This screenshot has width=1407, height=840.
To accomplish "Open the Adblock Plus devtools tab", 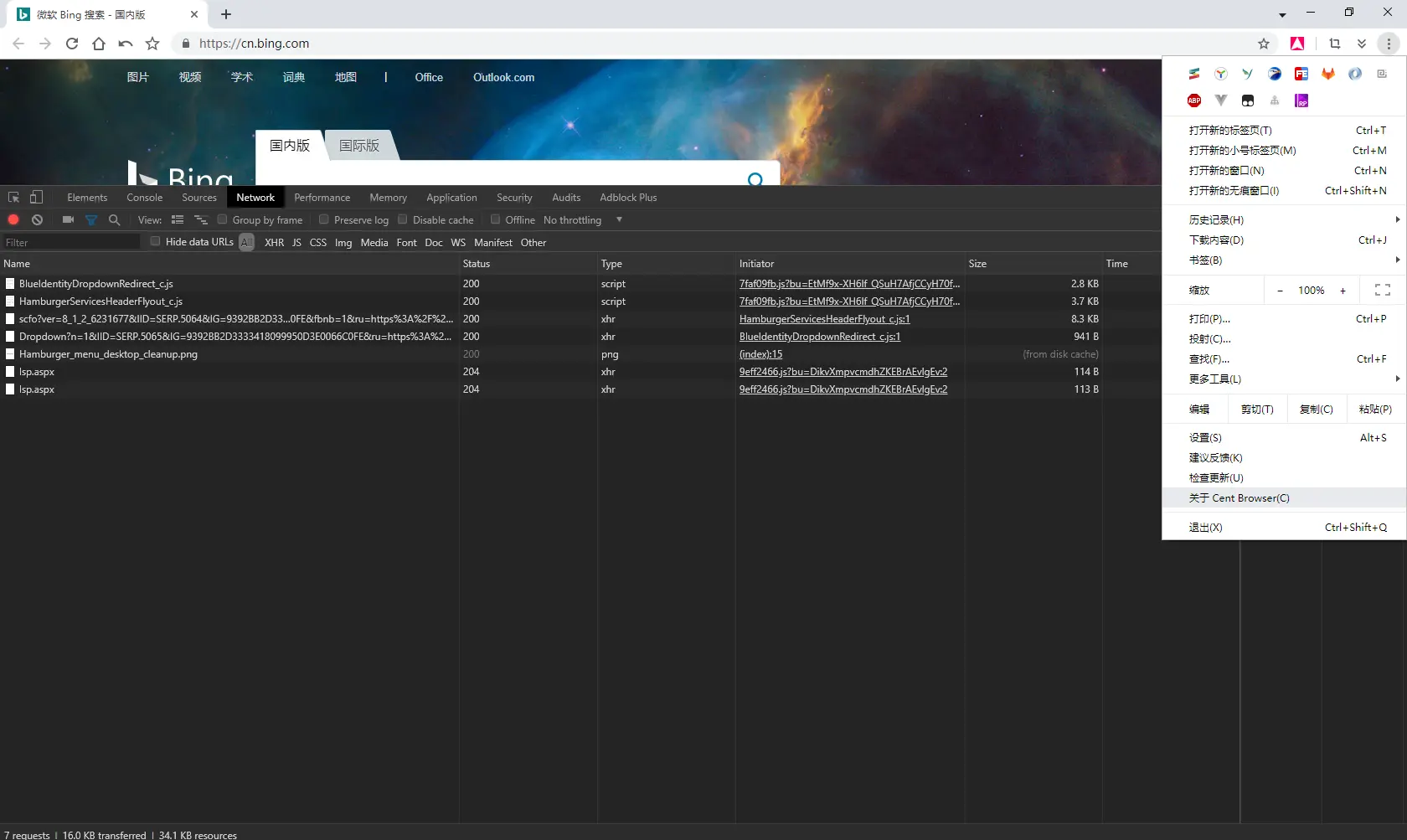I will coord(628,198).
